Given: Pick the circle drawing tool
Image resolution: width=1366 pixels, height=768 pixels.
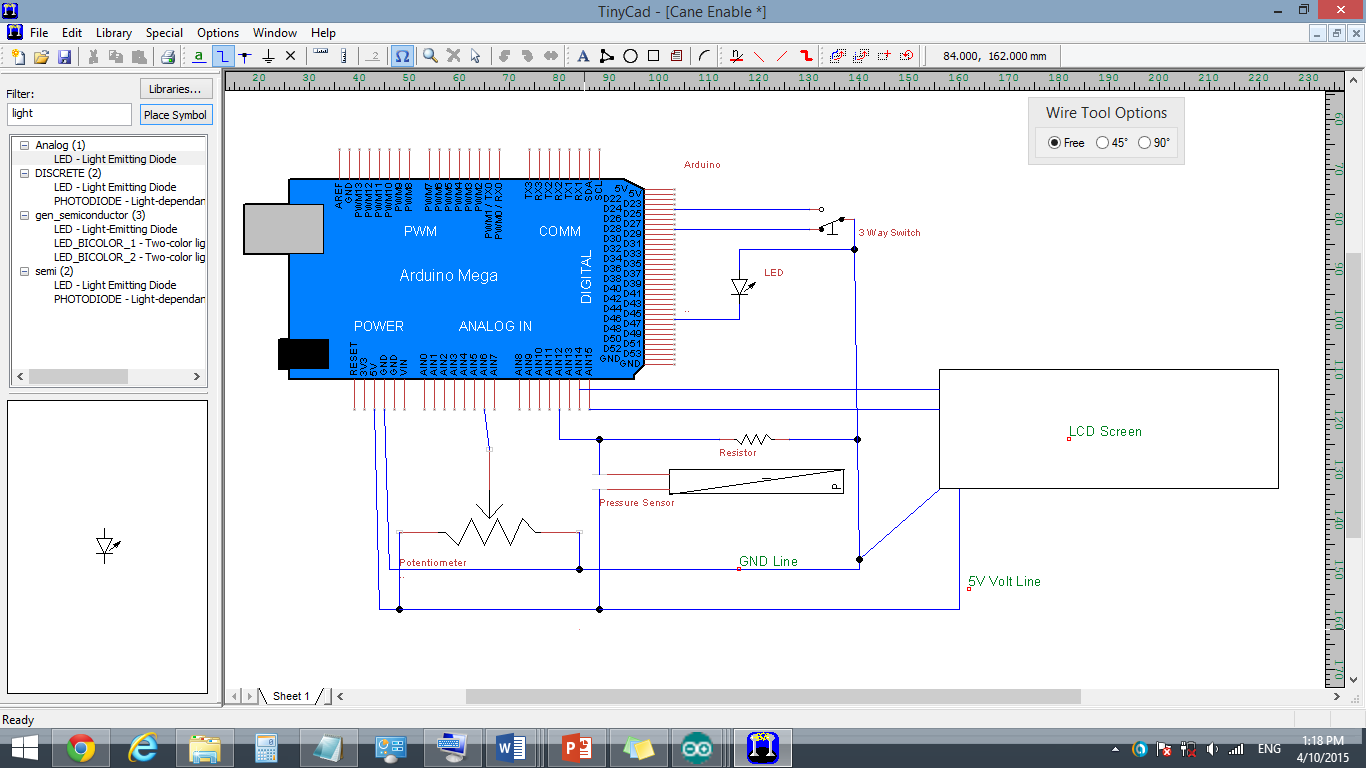Looking at the screenshot, I should (630, 56).
